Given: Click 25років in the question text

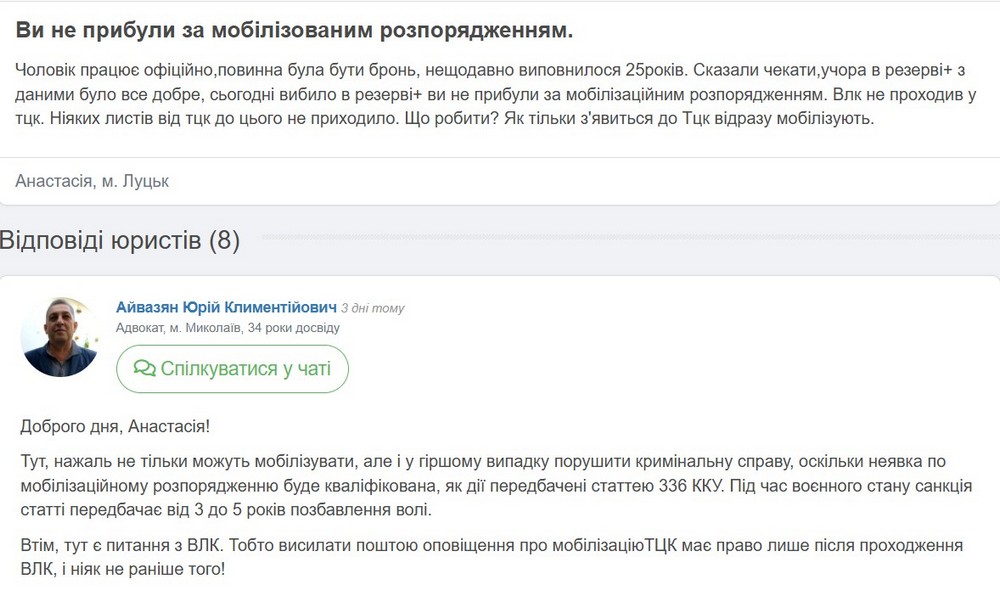Looking at the screenshot, I should 654,70.
